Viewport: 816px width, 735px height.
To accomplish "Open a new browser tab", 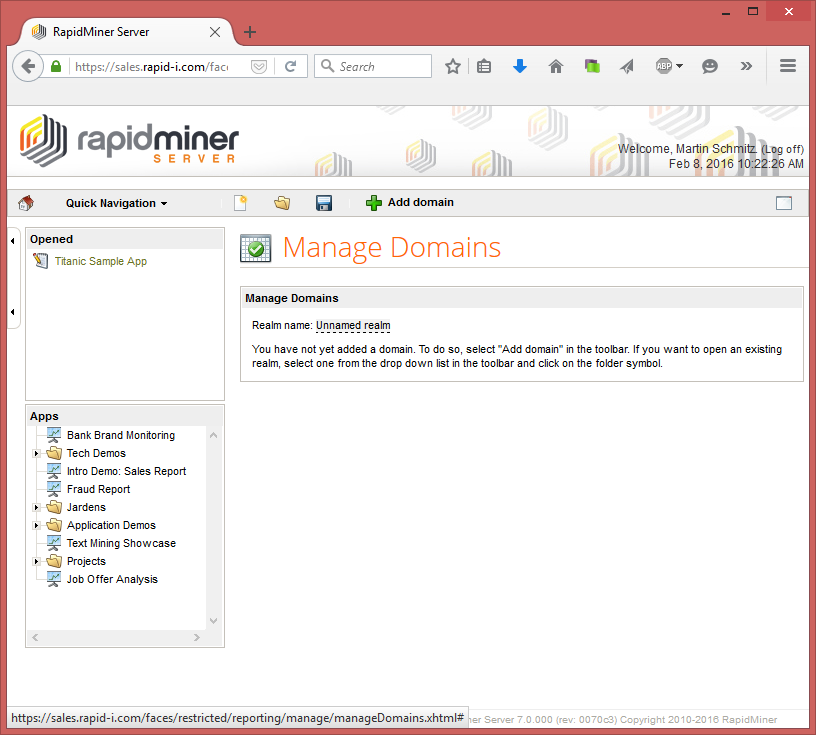I will click(x=250, y=32).
